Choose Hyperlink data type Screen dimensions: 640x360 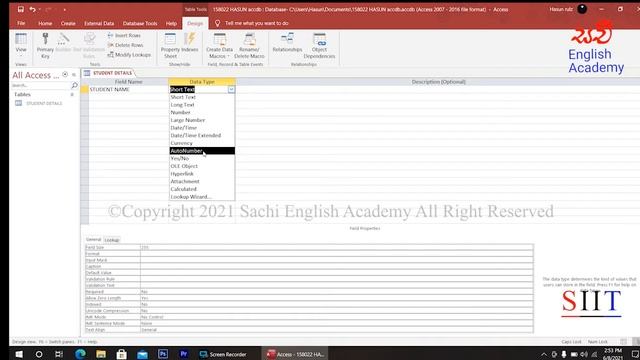coord(202,174)
